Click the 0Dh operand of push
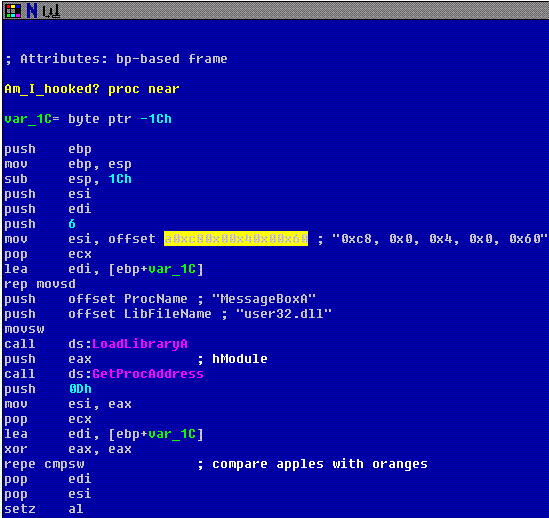This screenshot has width=549, height=518. (x=80, y=389)
